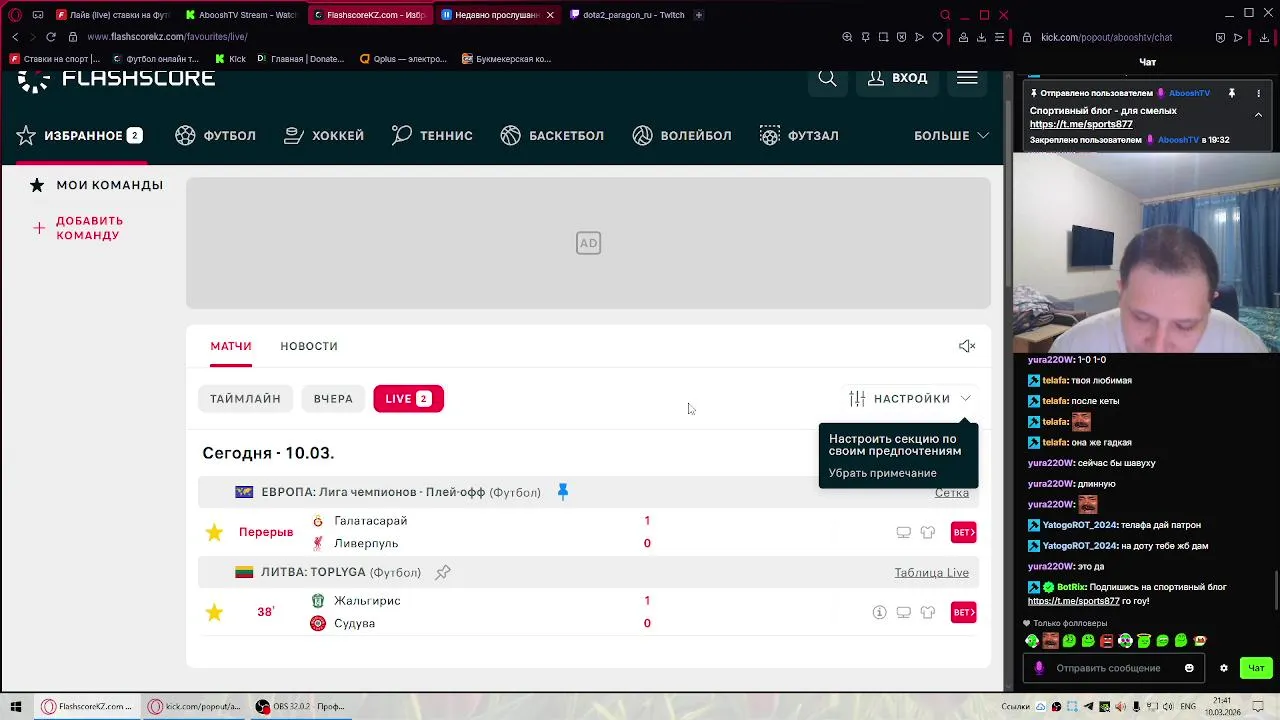Click Отправить сообщение chat input
This screenshot has height=720, width=1280.
click(1108, 668)
